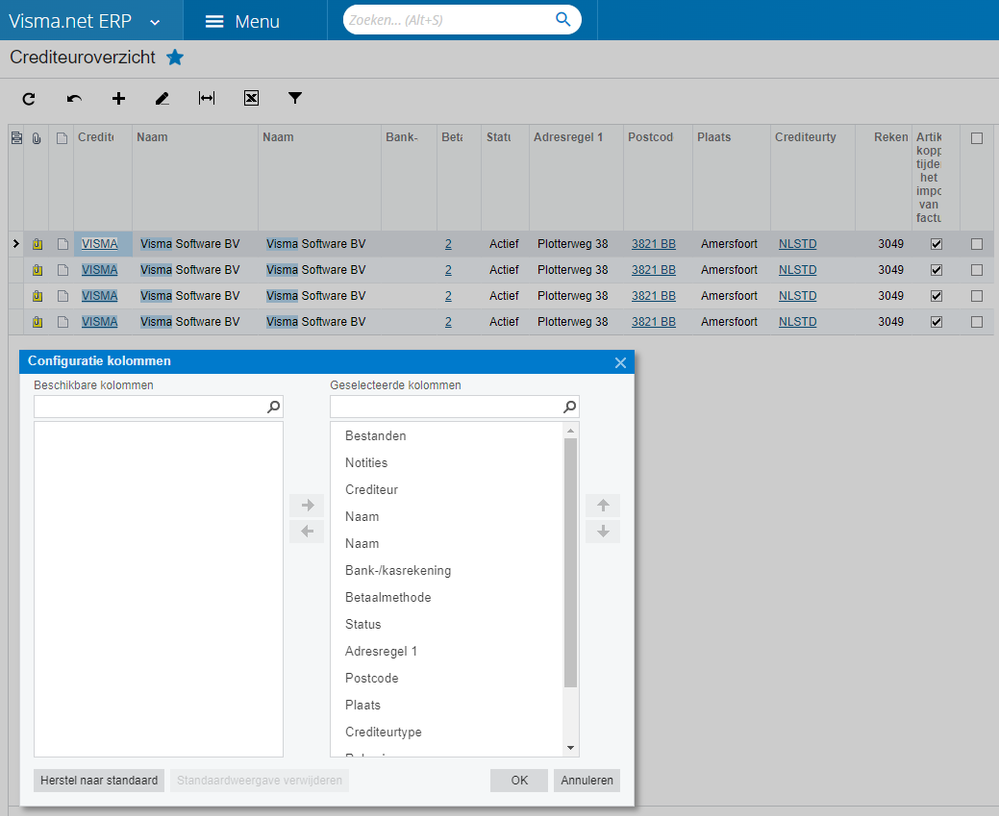Click the scroll-up arrow of the selected columns list
The width and height of the screenshot is (999, 816).
click(x=571, y=431)
